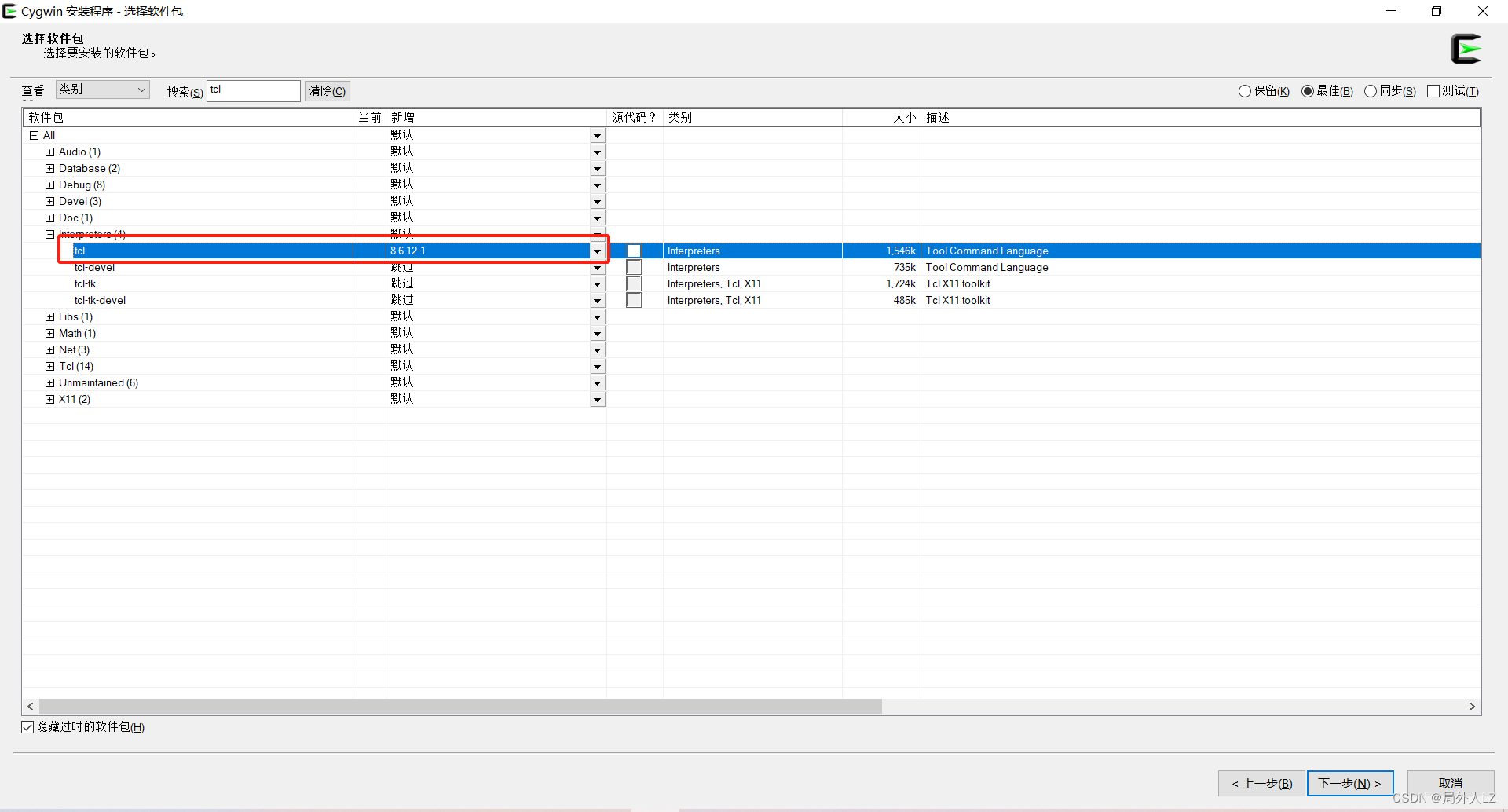The width and height of the screenshot is (1508, 812).
Task: Expand the Libs (1) category
Action: coord(50,317)
